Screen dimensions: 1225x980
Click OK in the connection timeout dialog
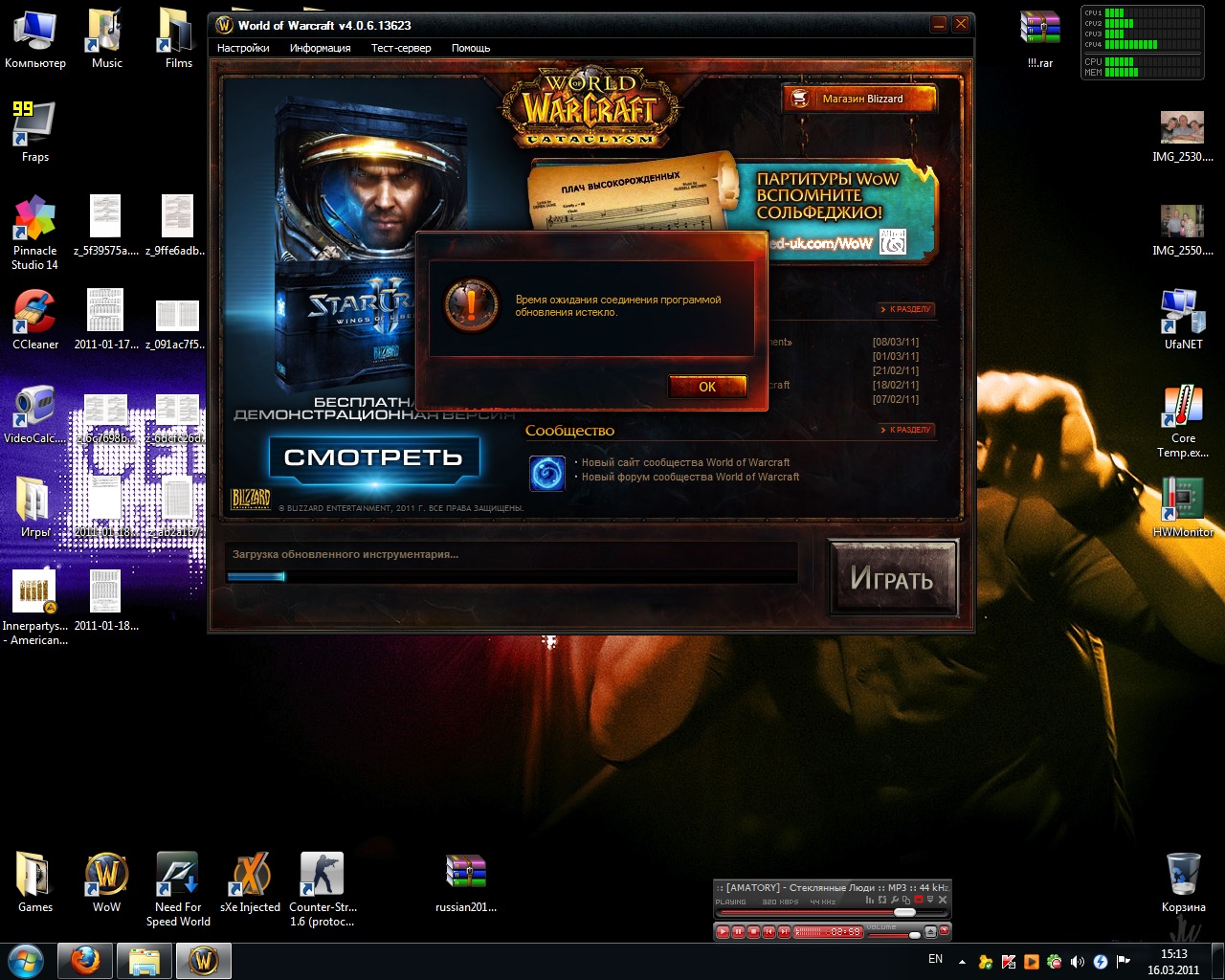coord(707,387)
